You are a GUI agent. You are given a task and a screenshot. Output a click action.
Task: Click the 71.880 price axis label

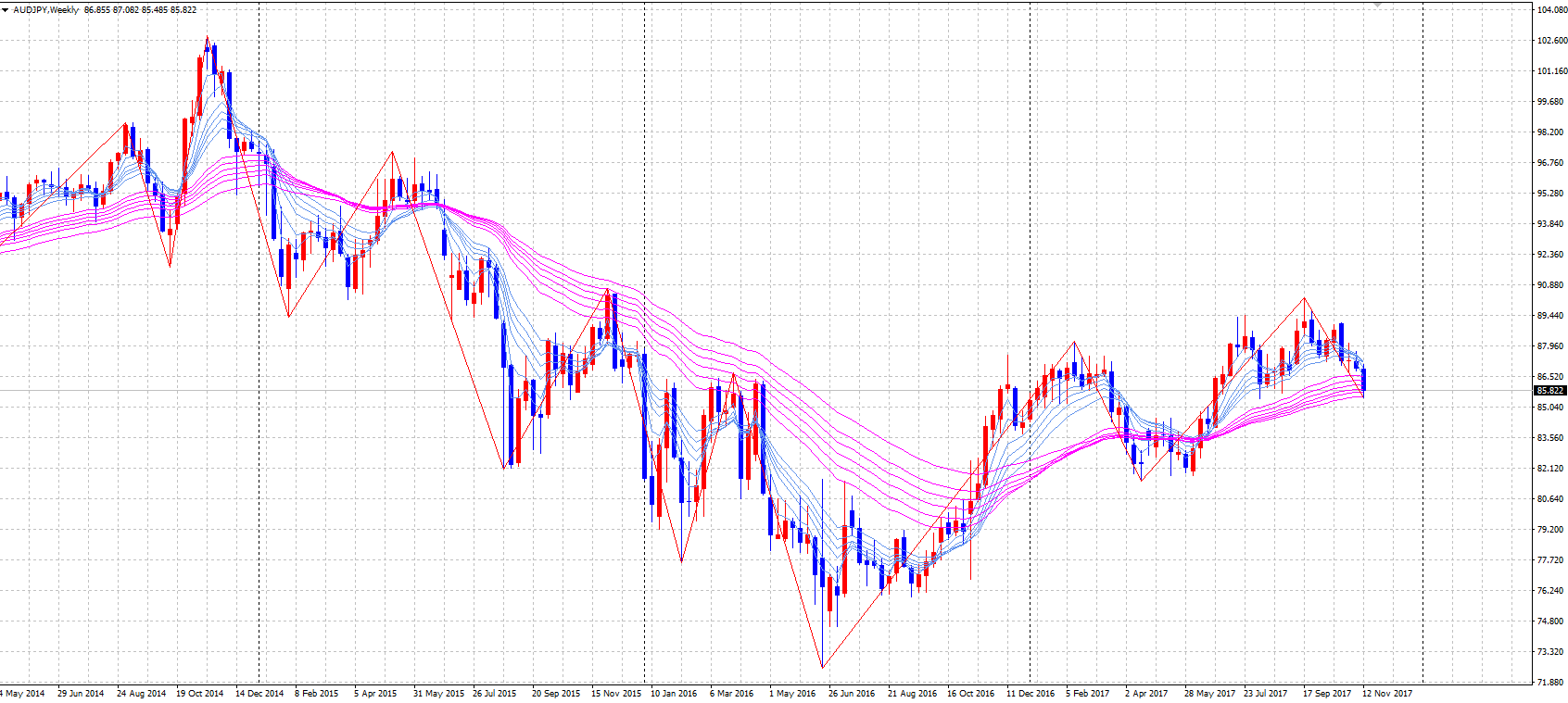(x=1550, y=683)
